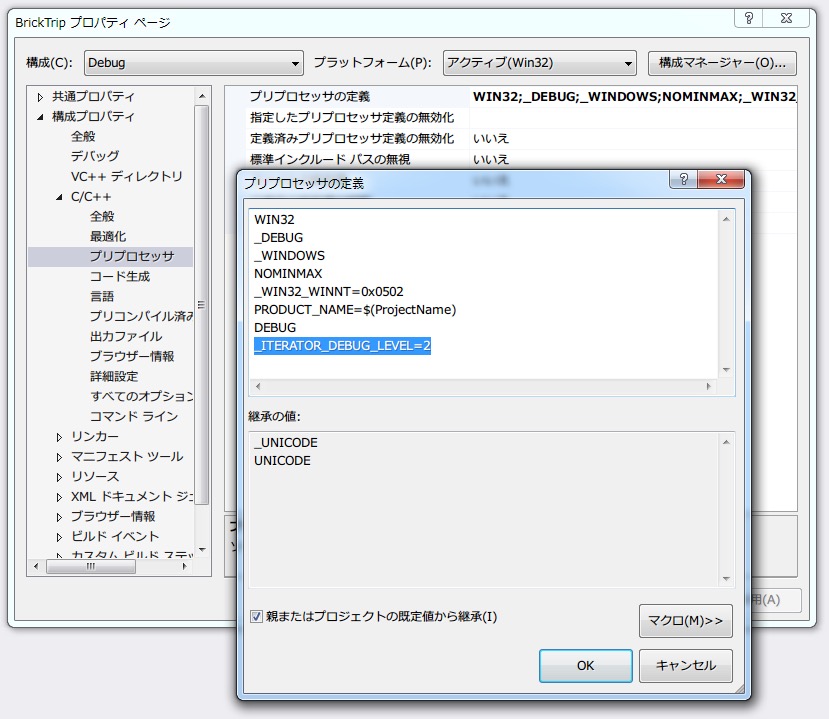Click the highlighted _ITERATOR_DEBUG_LEVEL=2 line

(x=343, y=346)
